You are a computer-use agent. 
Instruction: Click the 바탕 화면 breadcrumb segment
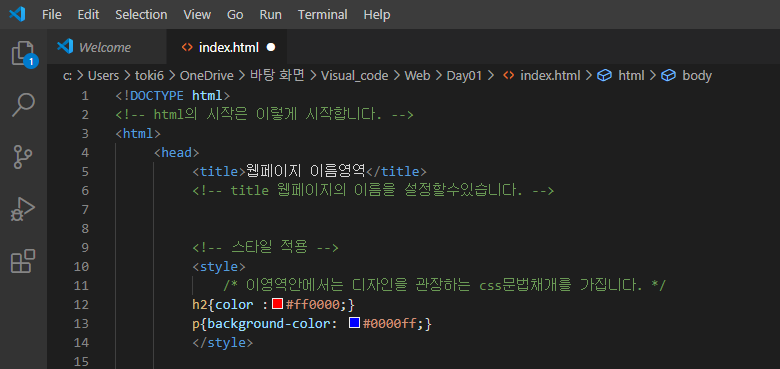pyautogui.click(x=277, y=76)
